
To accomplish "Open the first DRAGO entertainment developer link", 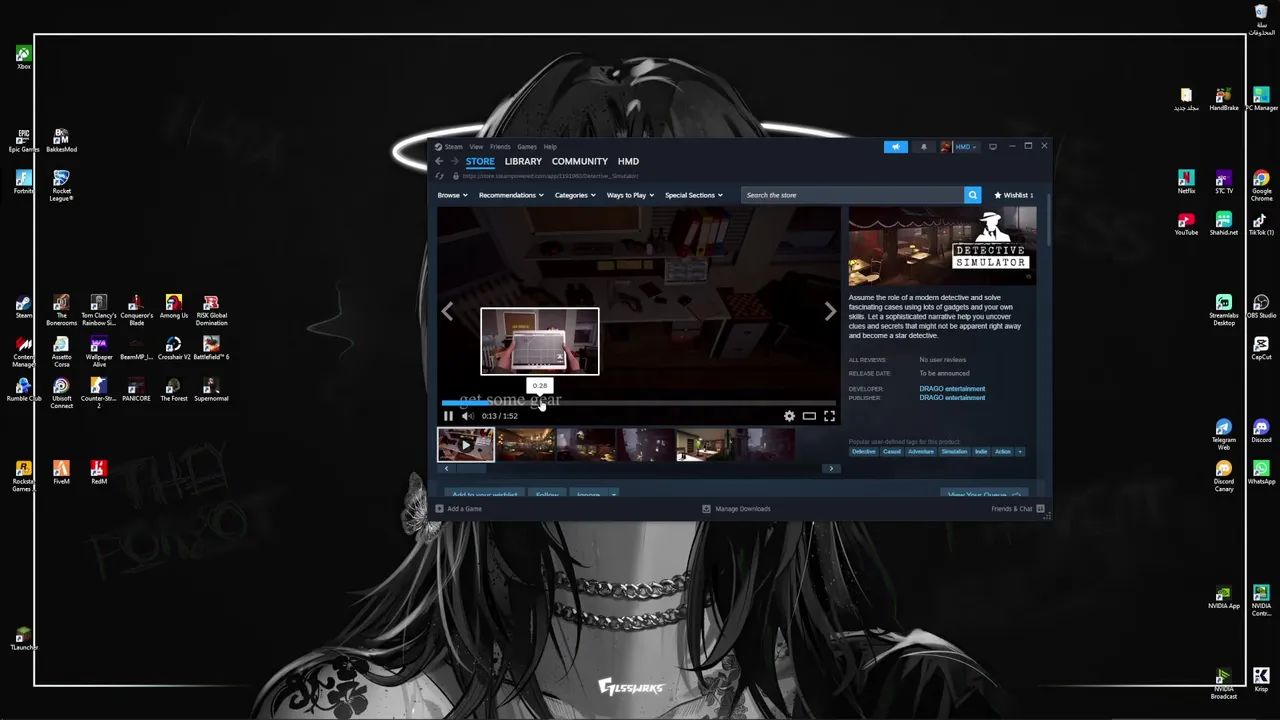I will [x=952, y=389].
